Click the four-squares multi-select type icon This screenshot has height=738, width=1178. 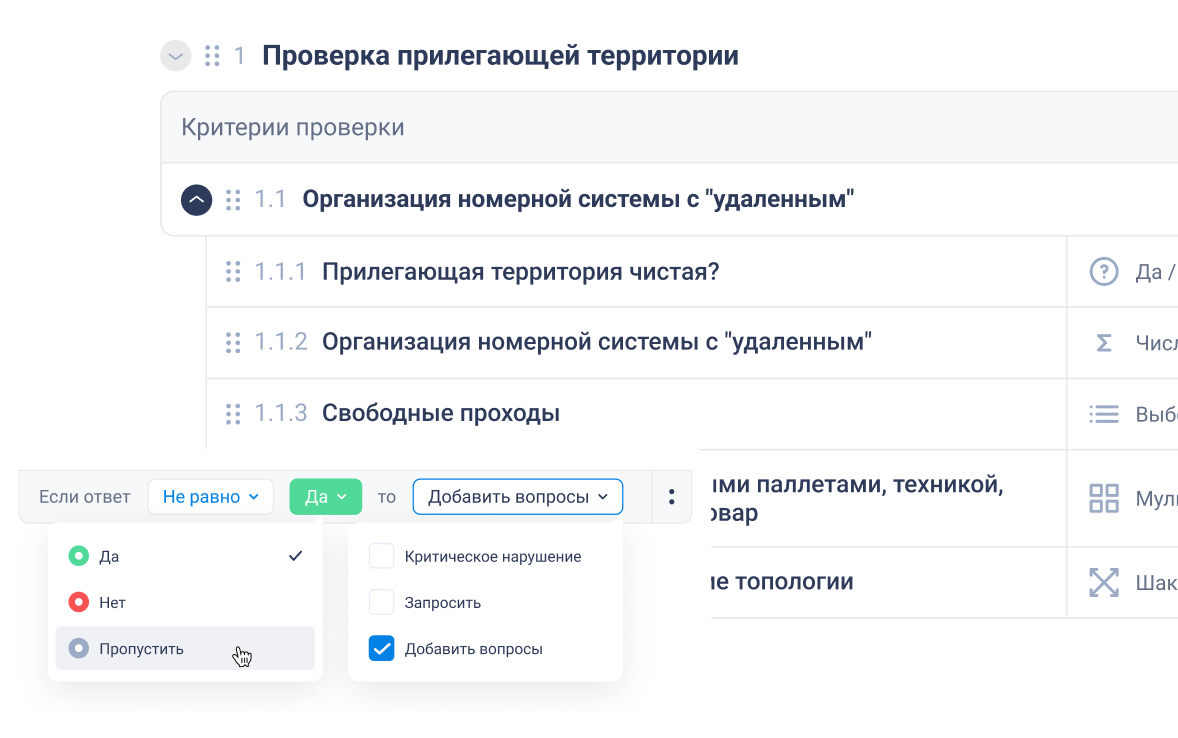click(x=1103, y=498)
